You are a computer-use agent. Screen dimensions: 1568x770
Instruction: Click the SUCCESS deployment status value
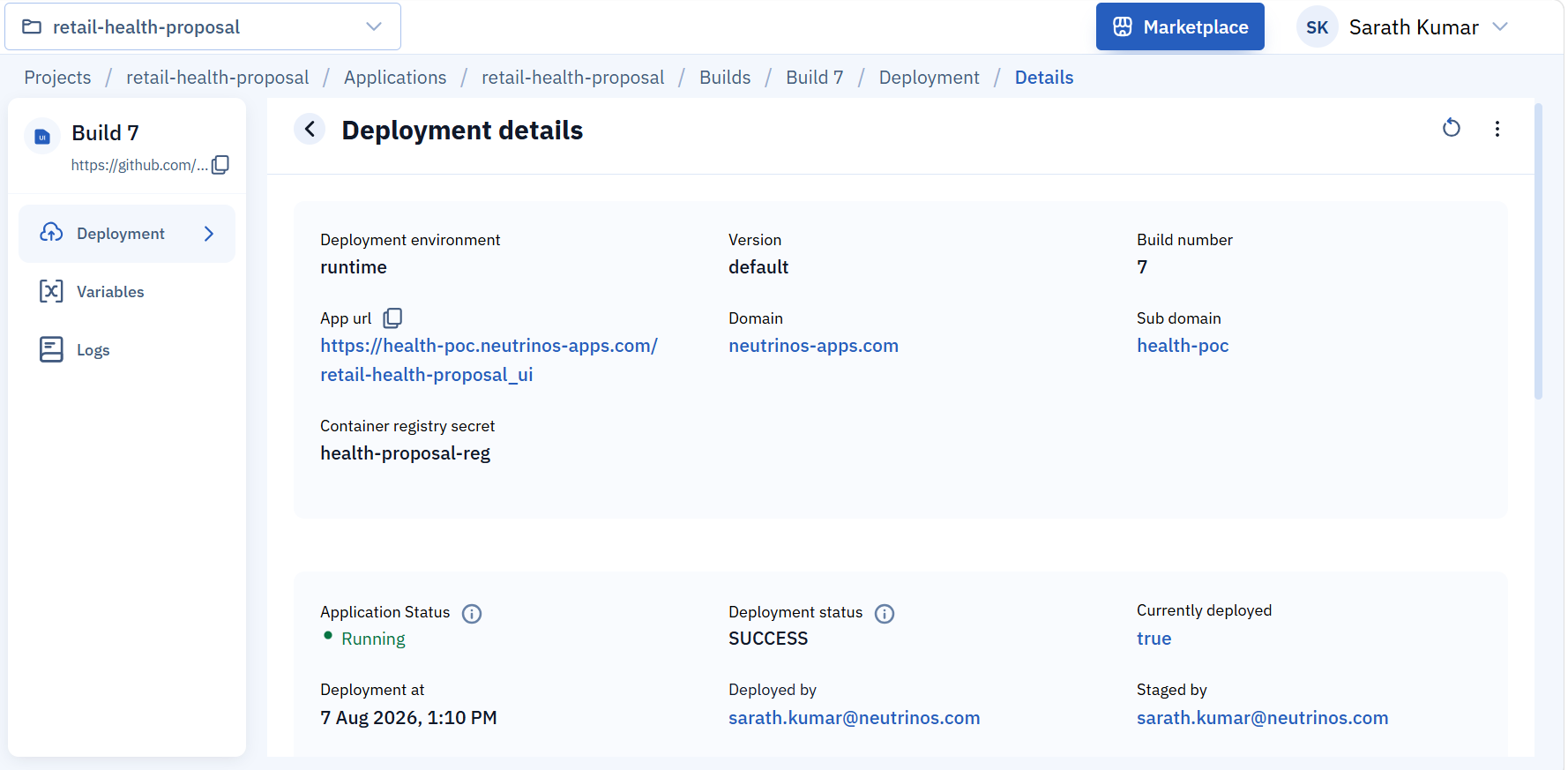[768, 639]
